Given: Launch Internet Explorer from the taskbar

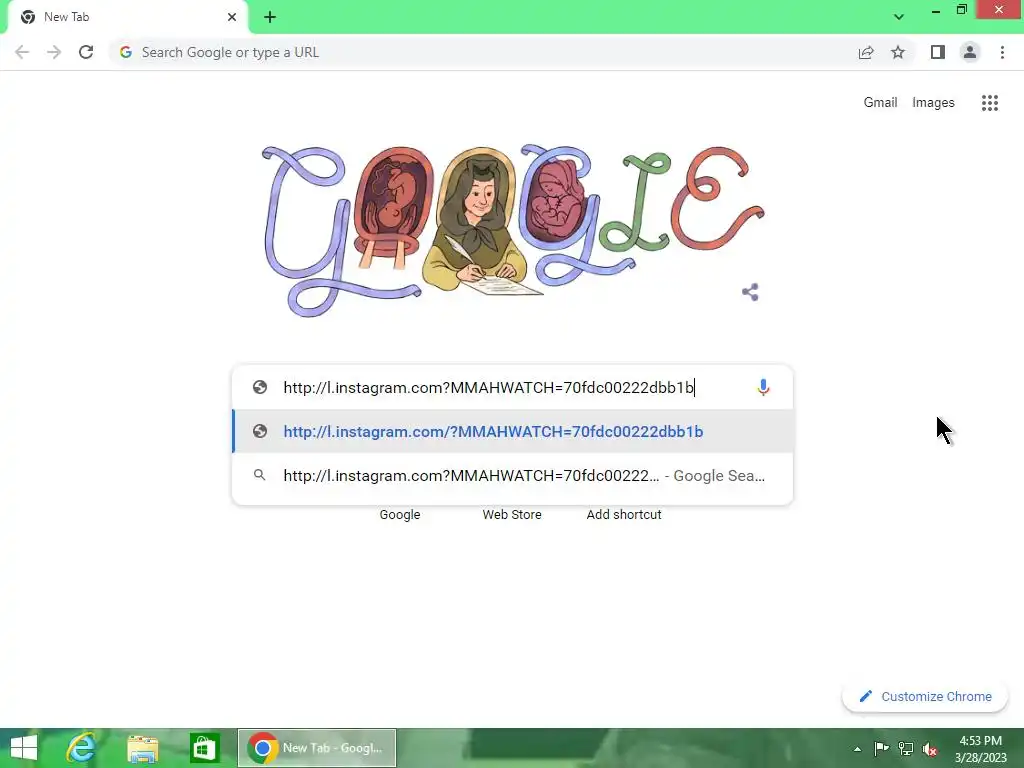Looking at the screenshot, I should (82, 748).
